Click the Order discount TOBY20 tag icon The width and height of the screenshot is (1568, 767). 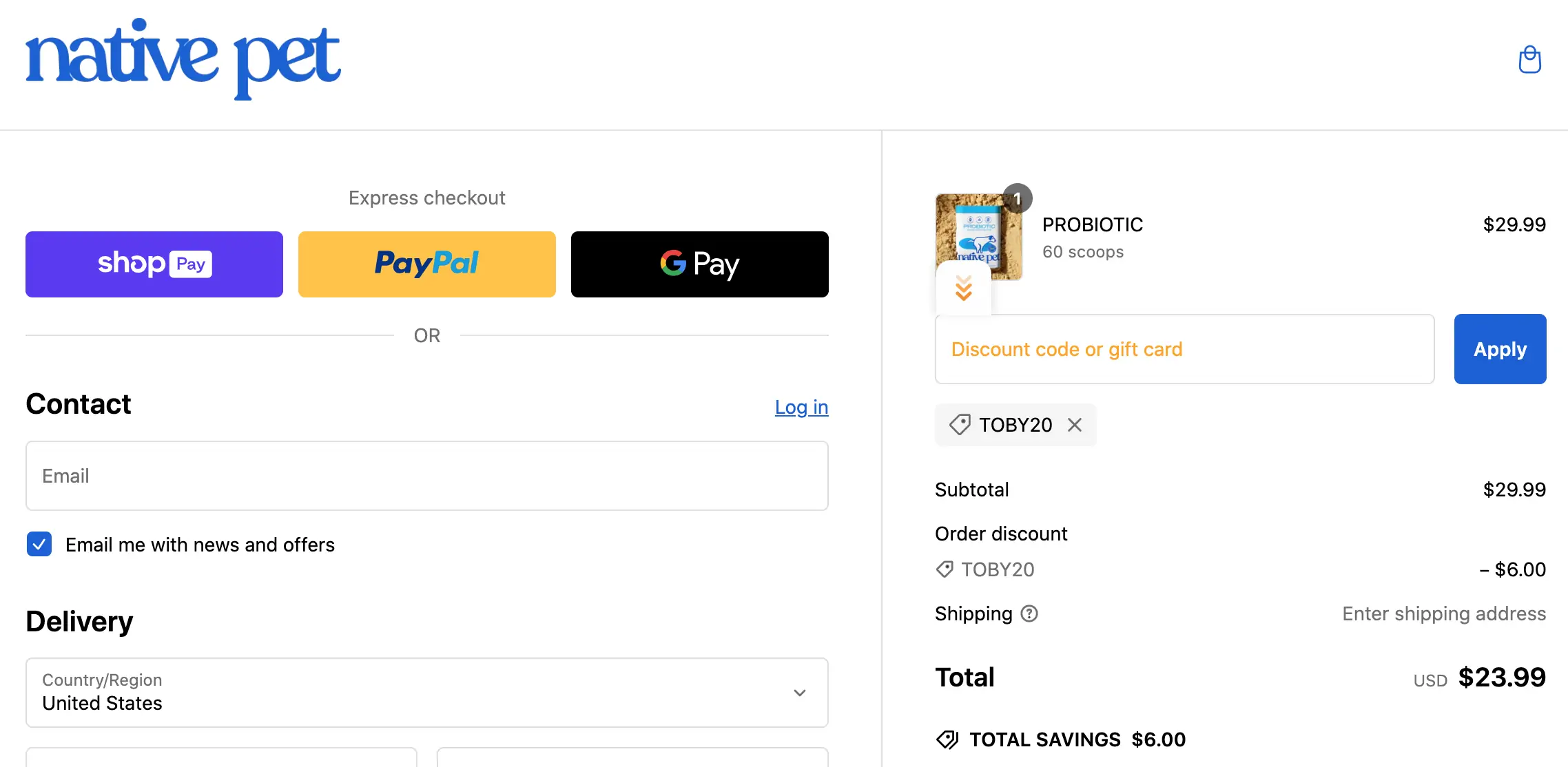(x=945, y=569)
